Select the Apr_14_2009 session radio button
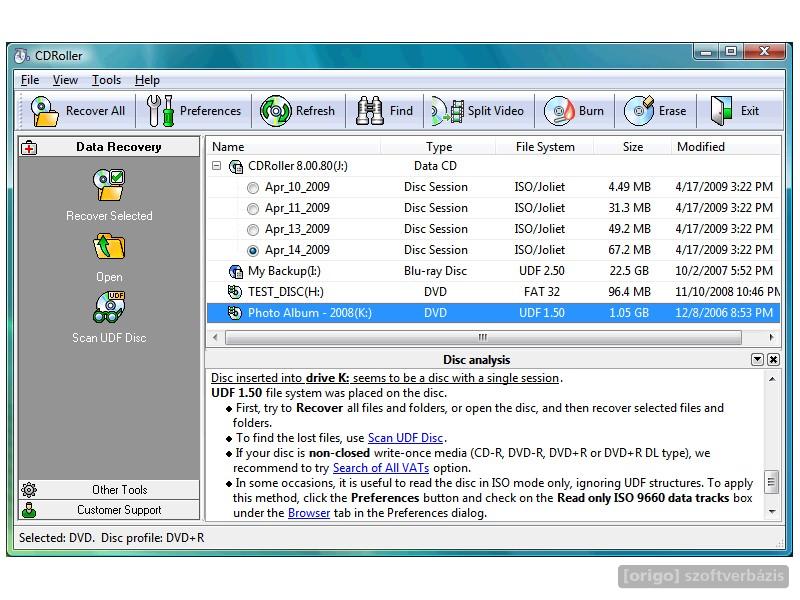This screenshot has height=600, width=800. 253,251
